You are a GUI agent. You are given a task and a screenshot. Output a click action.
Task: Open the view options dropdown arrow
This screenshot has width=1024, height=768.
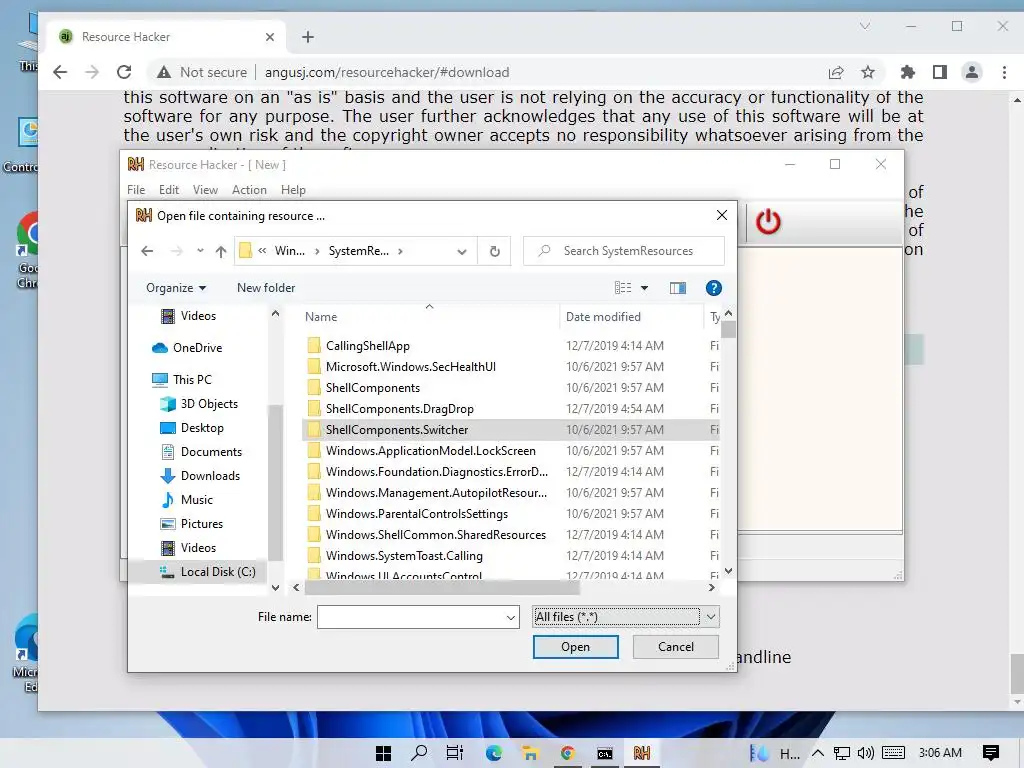645,288
